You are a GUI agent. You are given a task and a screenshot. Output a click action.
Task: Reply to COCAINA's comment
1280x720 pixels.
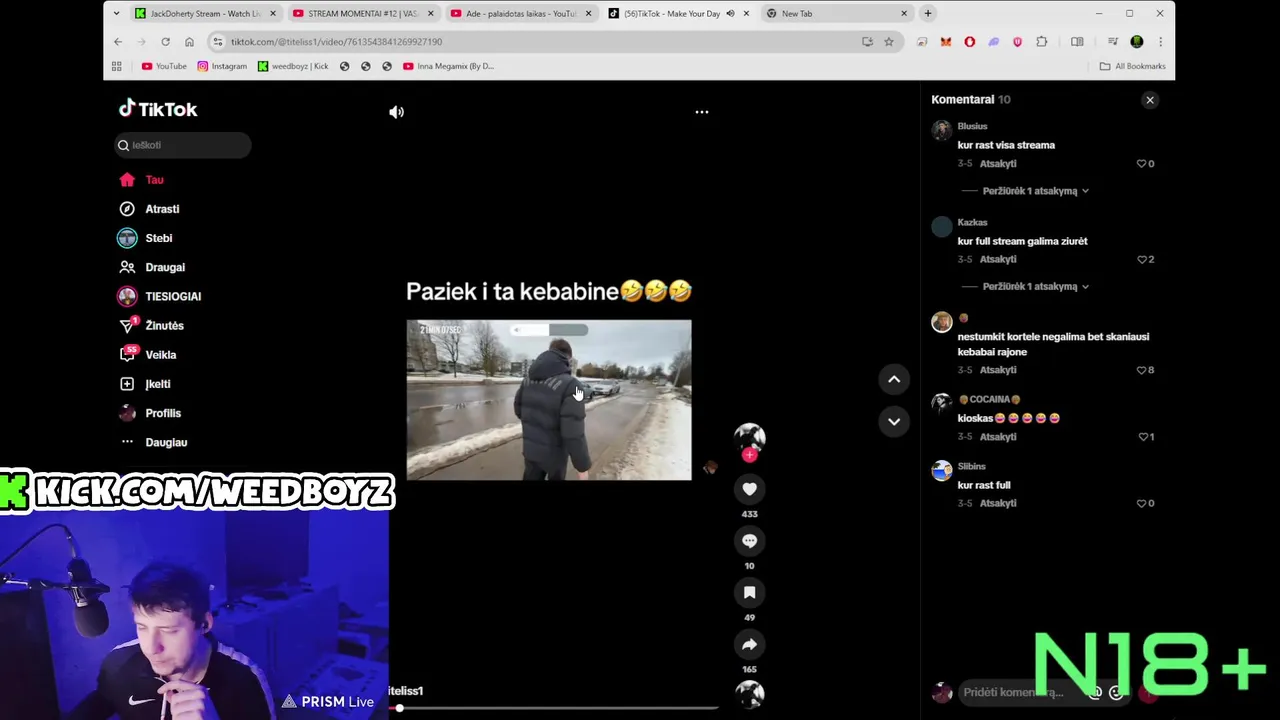[x=998, y=437]
